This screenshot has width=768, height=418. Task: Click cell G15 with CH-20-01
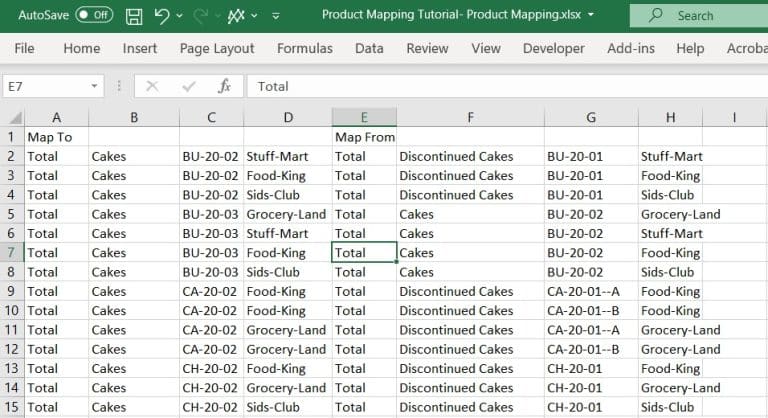click(x=591, y=407)
